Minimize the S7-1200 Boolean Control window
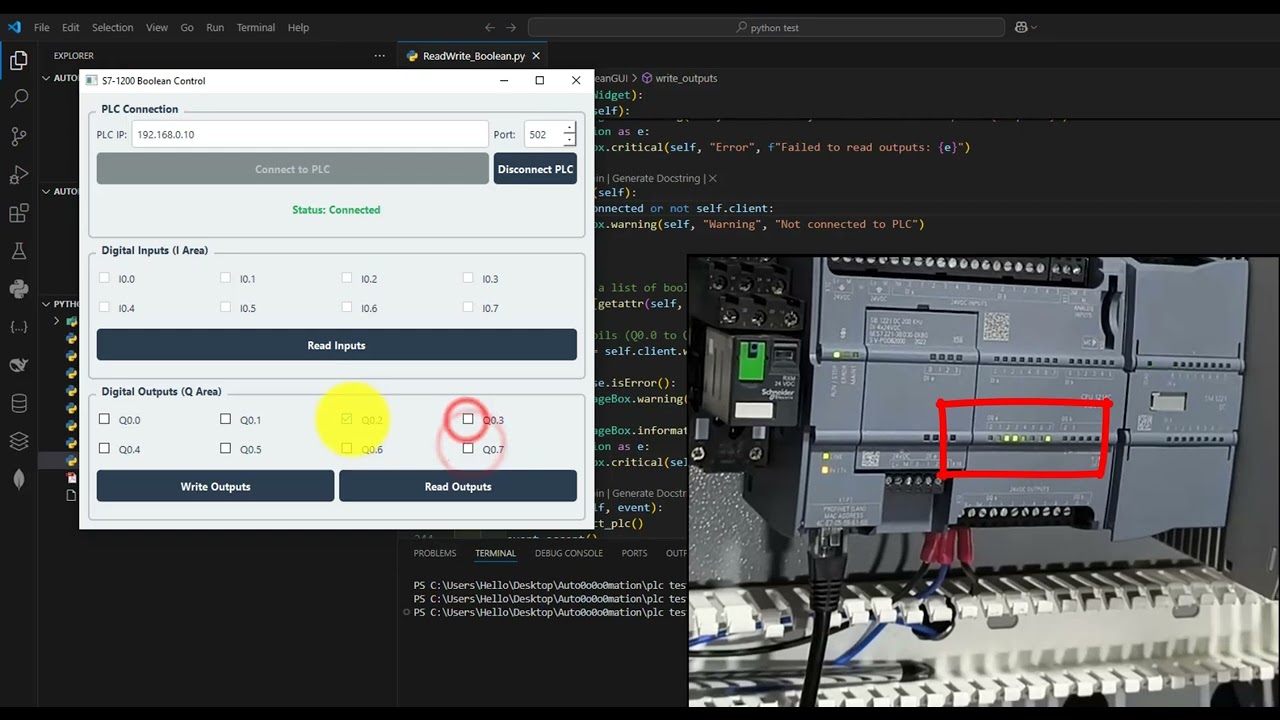This screenshot has width=1280, height=720. 504,81
